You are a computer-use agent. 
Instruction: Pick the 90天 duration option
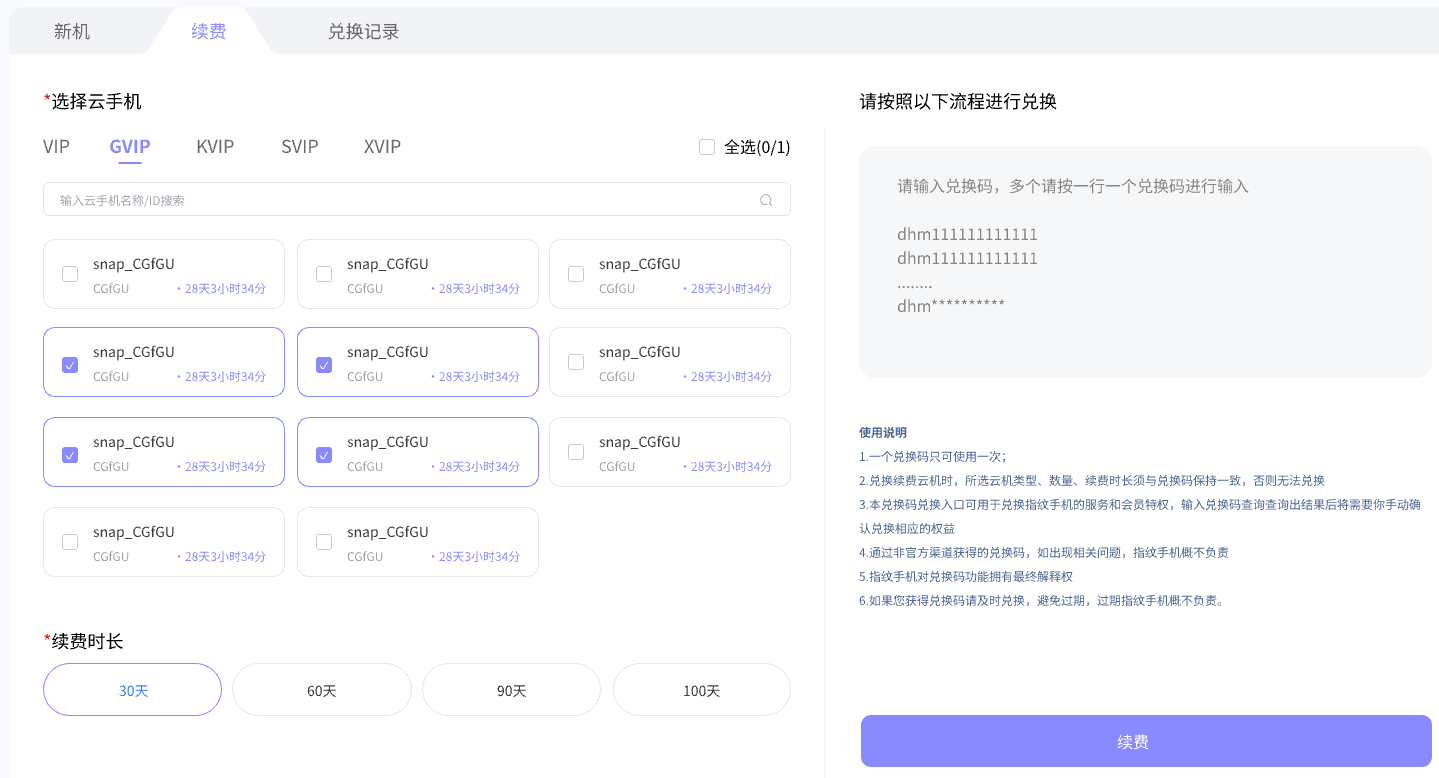point(511,690)
